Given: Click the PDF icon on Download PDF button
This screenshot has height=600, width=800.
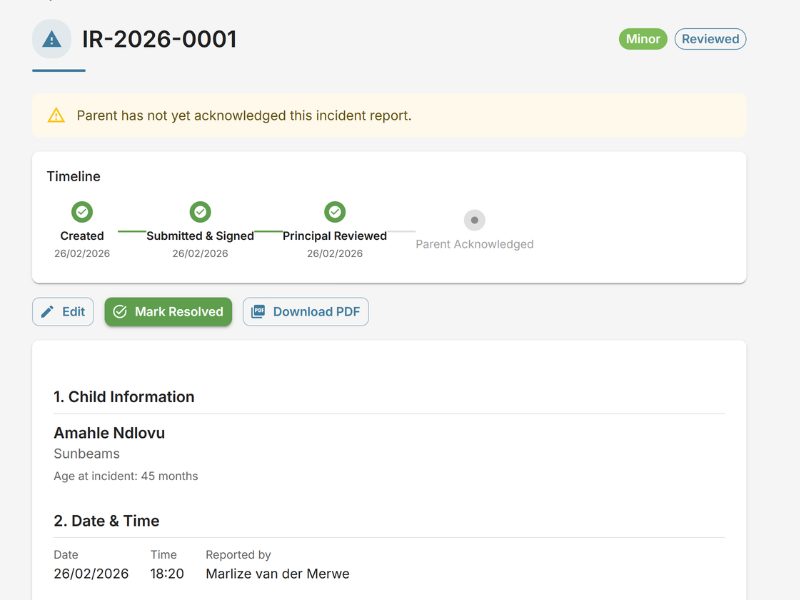Looking at the screenshot, I should (x=260, y=311).
